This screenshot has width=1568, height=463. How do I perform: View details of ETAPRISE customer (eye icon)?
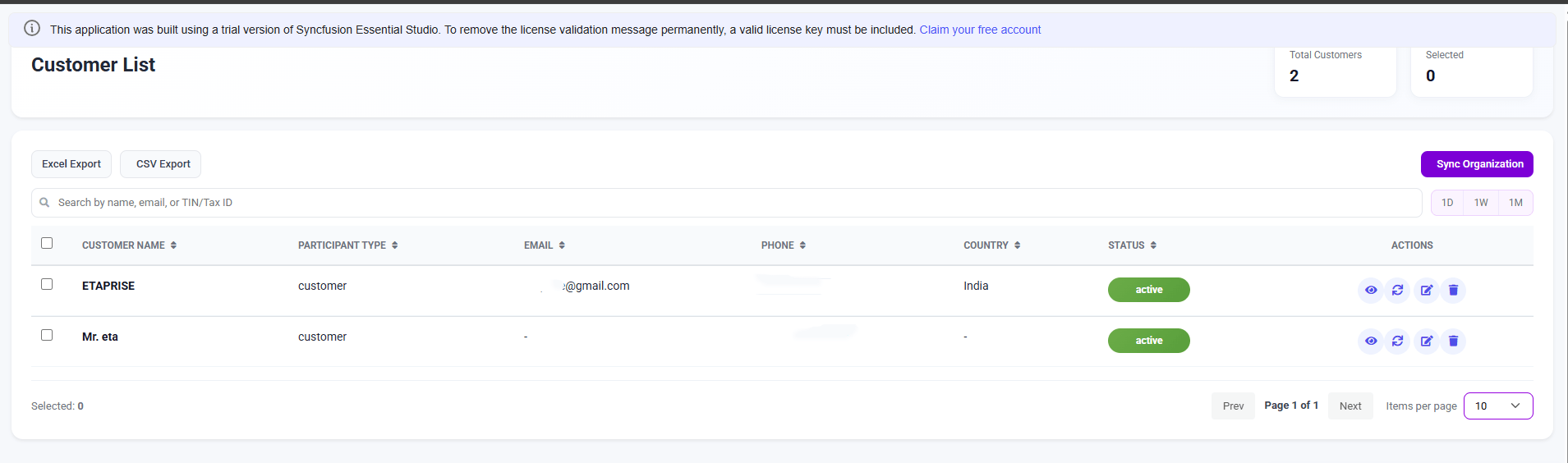pos(1371,290)
